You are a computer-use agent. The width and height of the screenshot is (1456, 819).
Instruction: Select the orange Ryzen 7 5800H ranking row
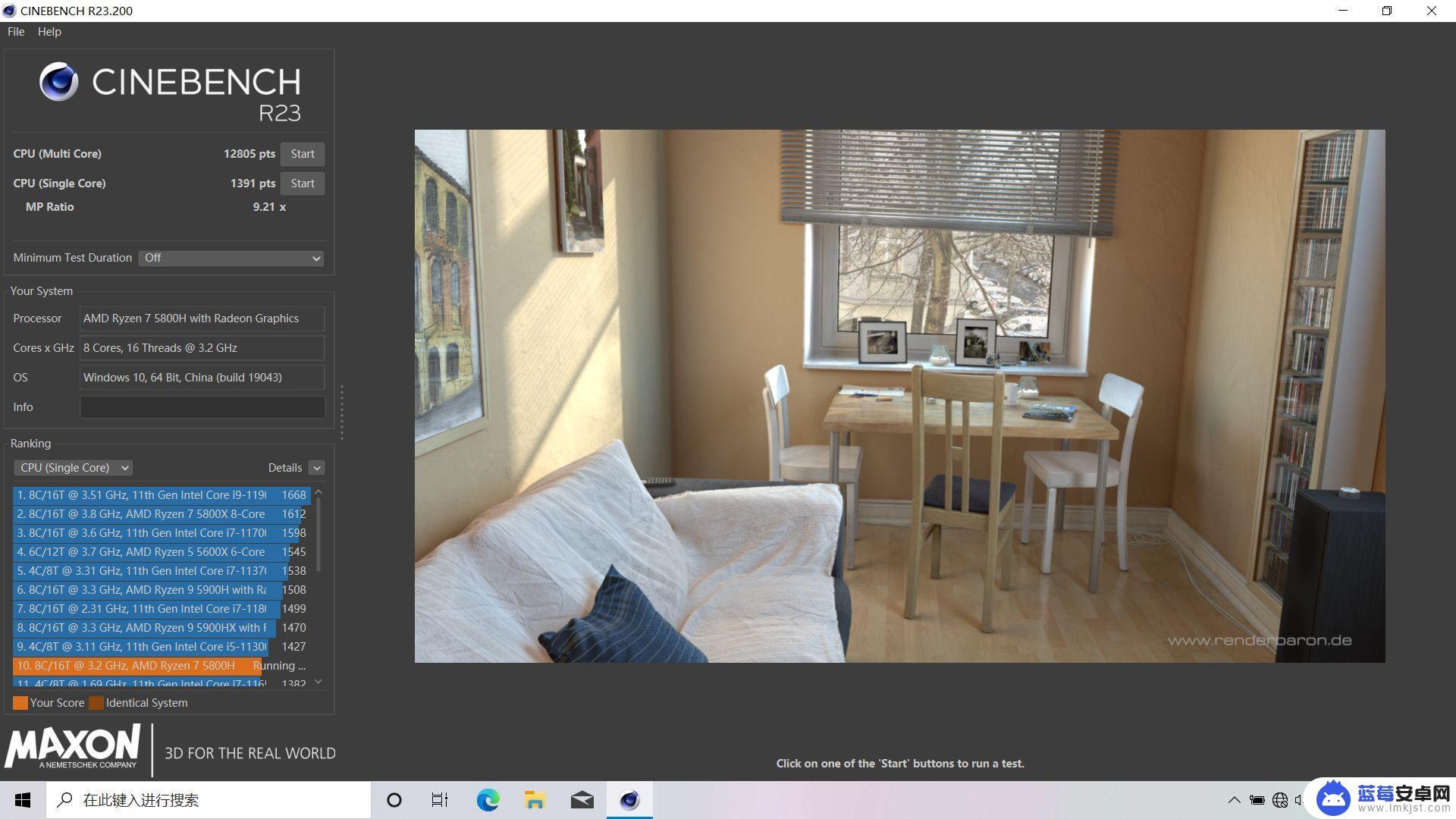point(162,666)
